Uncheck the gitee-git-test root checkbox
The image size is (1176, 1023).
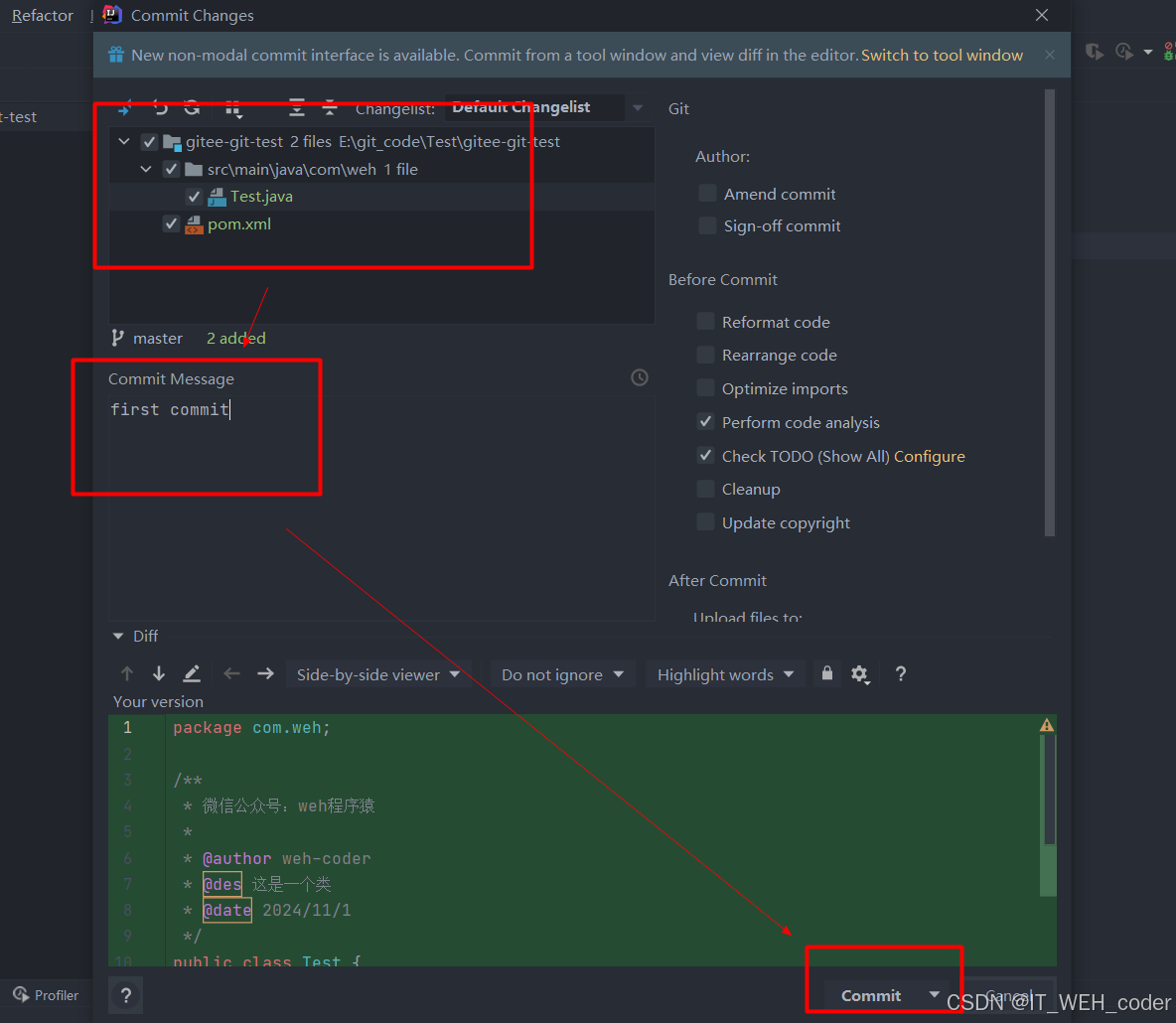pos(149,142)
